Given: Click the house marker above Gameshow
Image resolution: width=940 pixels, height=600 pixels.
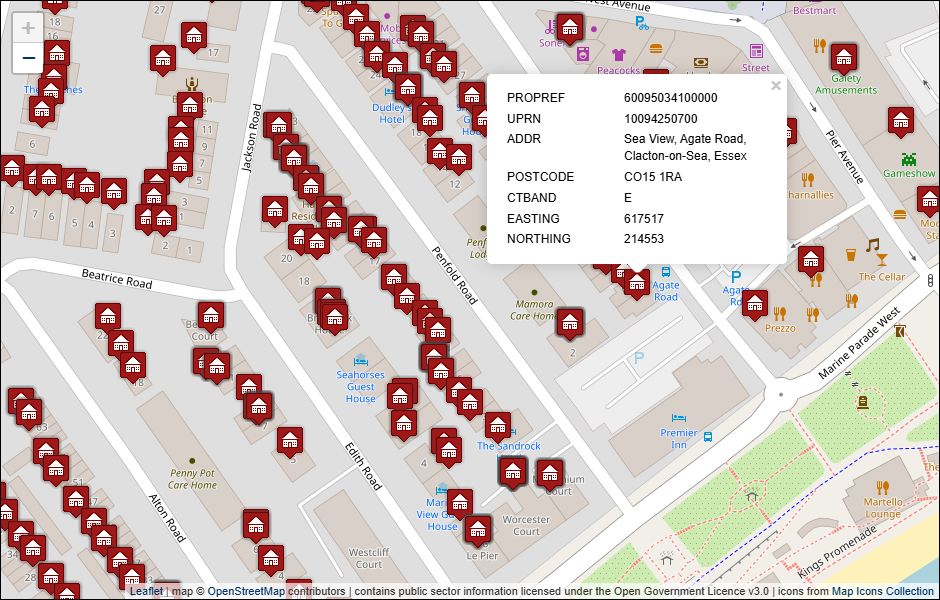Looking at the screenshot, I should pos(902,120).
